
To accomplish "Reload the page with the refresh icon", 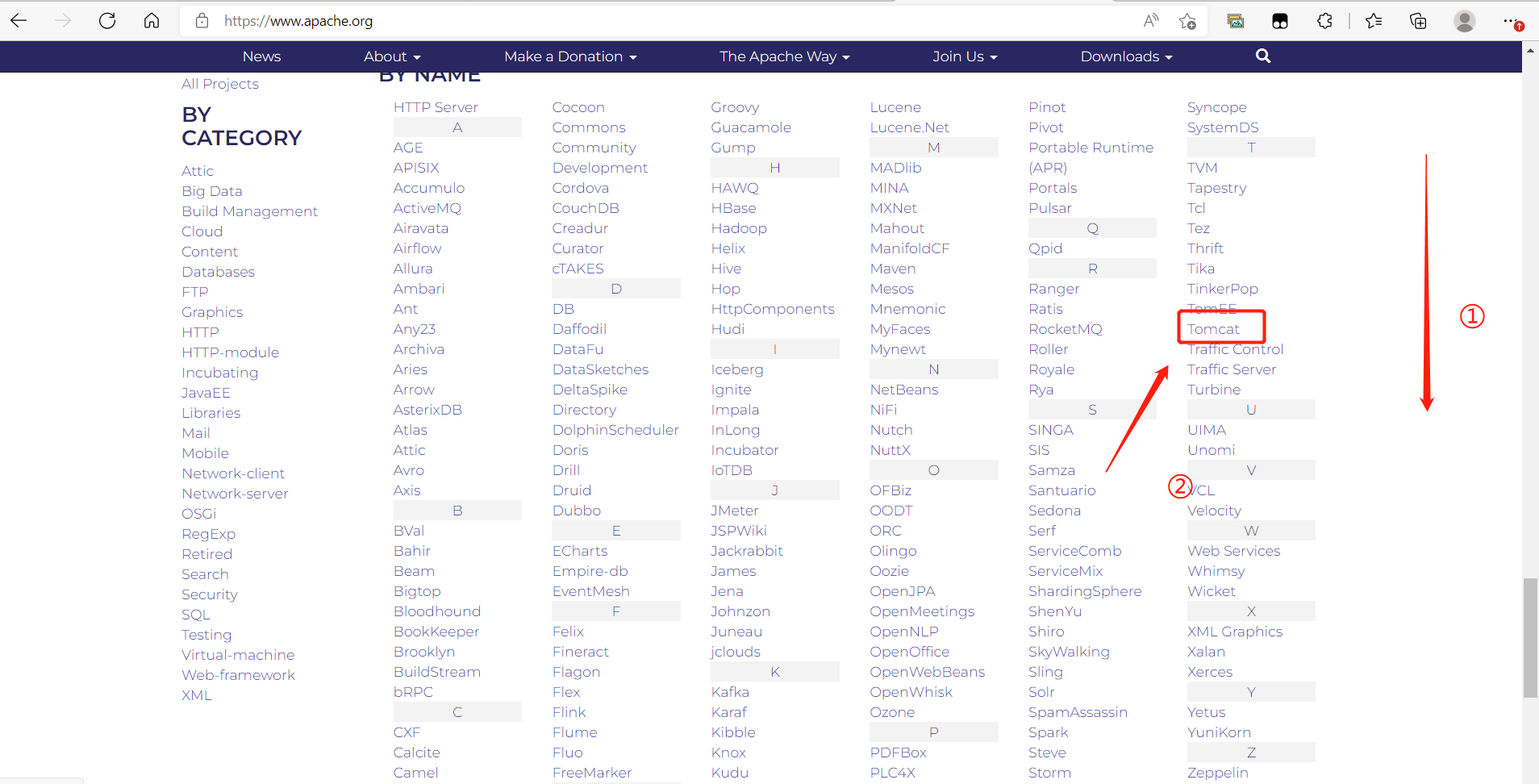I will pyautogui.click(x=107, y=21).
